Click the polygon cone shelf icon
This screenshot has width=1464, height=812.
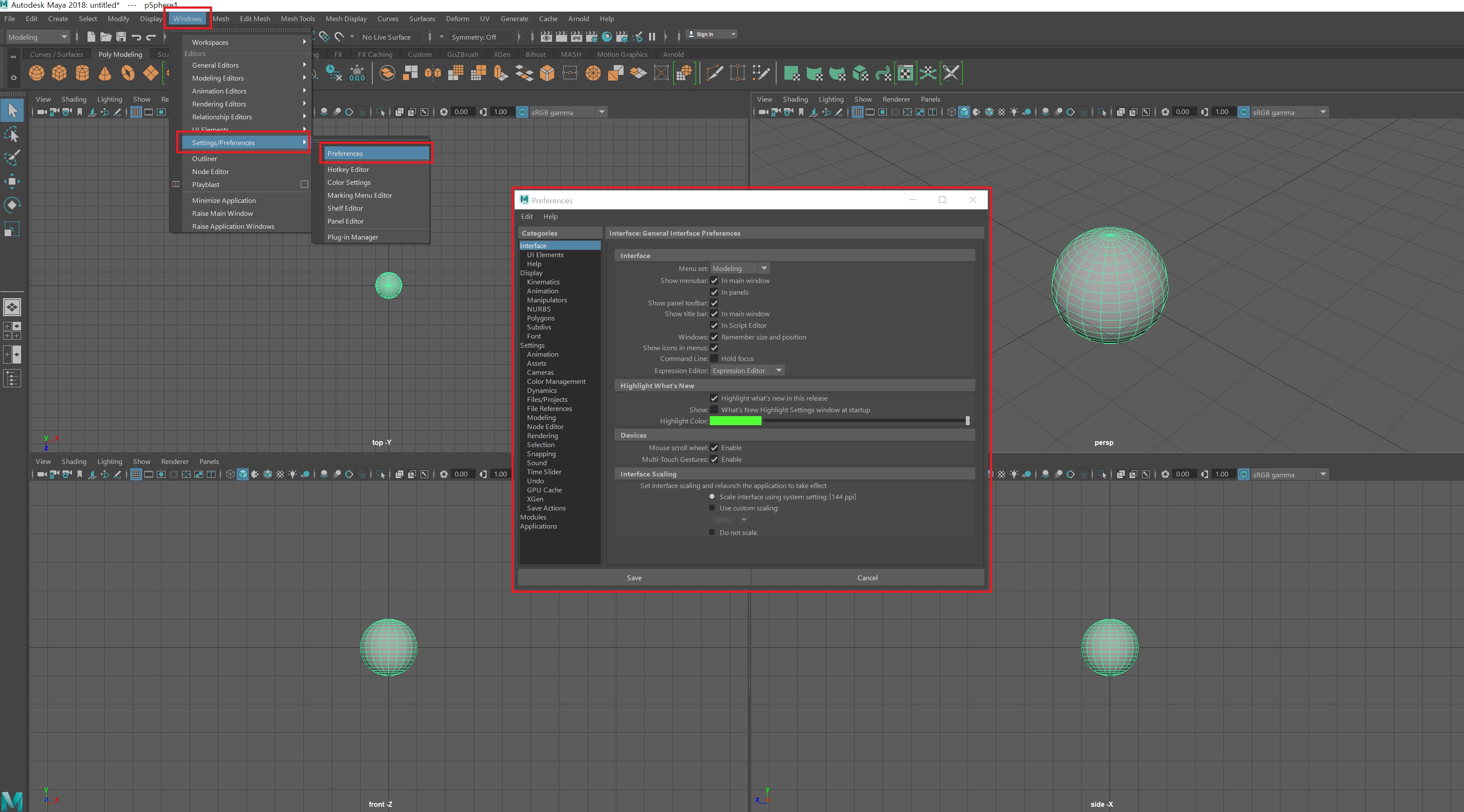[105, 73]
